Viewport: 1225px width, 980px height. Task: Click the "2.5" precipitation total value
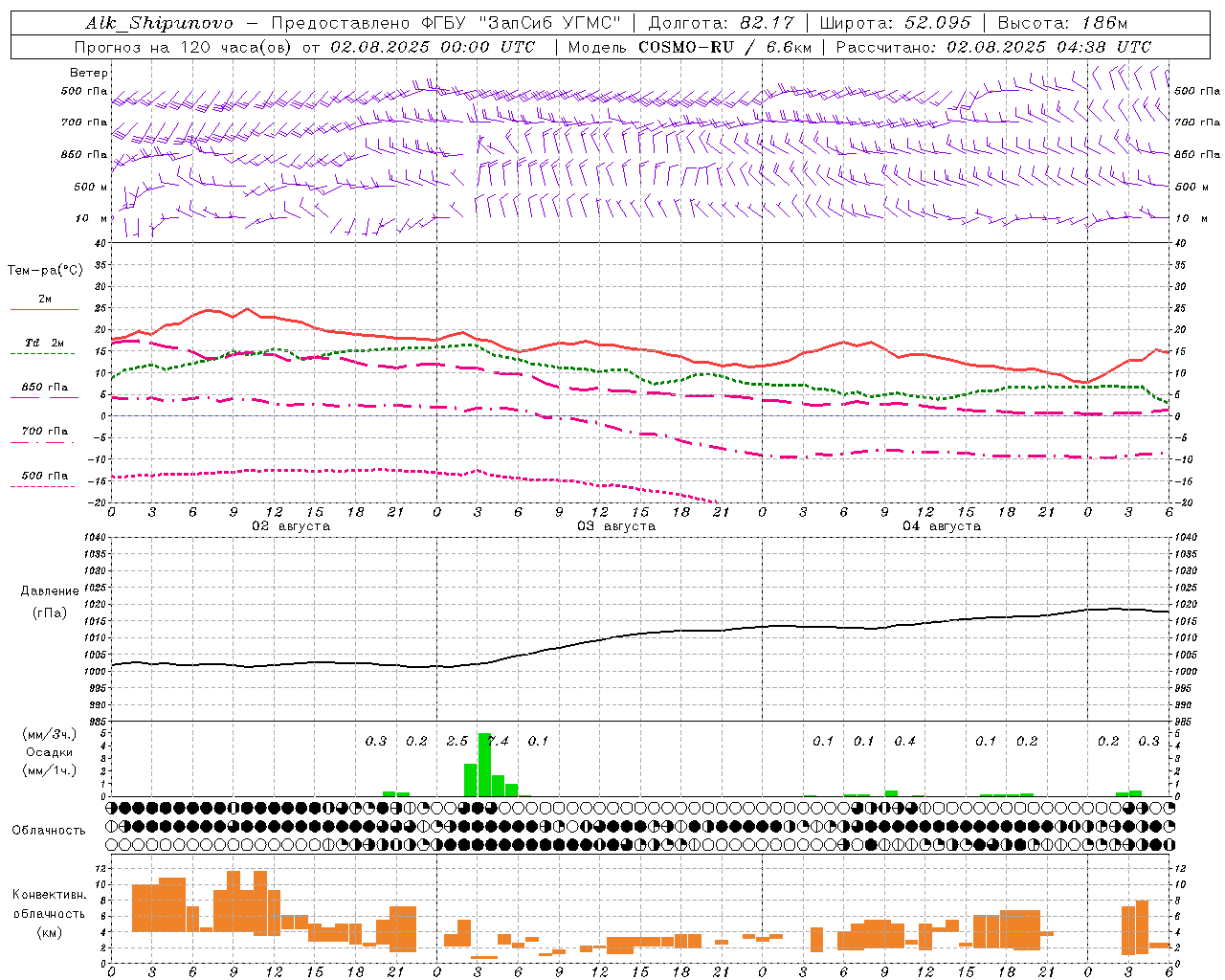(x=457, y=741)
